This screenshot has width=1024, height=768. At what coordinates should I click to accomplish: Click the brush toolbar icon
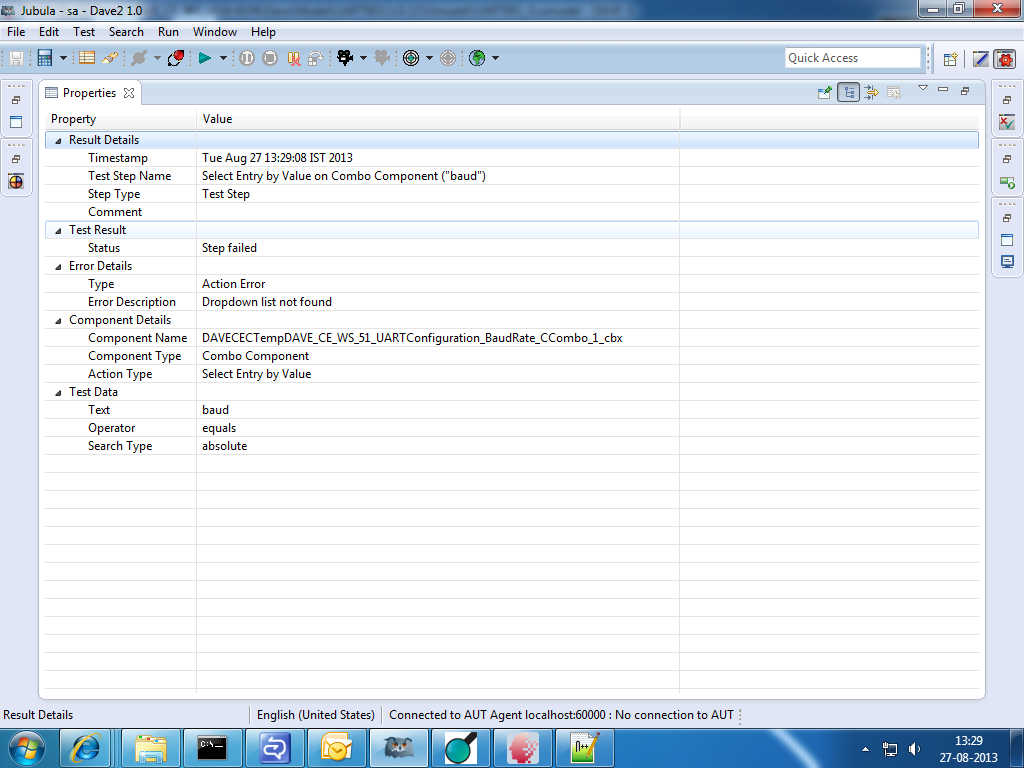tap(110, 57)
